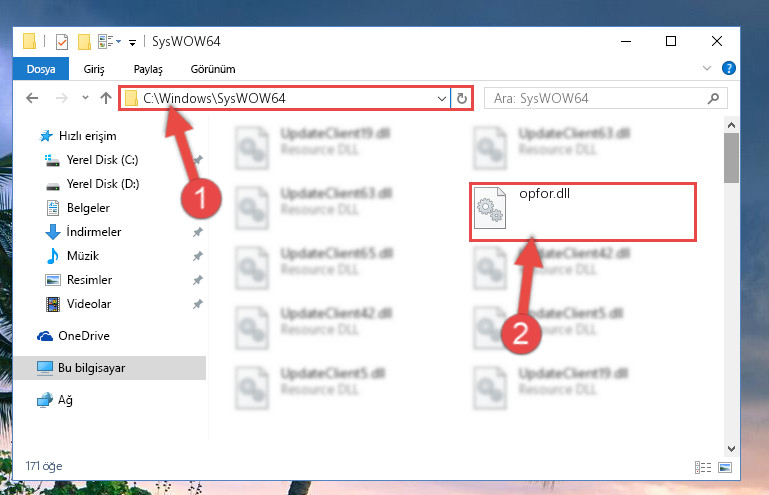
Task: Unpin İndirmeler from quick access
Action: pyautogui.click(x=198, y=232)
